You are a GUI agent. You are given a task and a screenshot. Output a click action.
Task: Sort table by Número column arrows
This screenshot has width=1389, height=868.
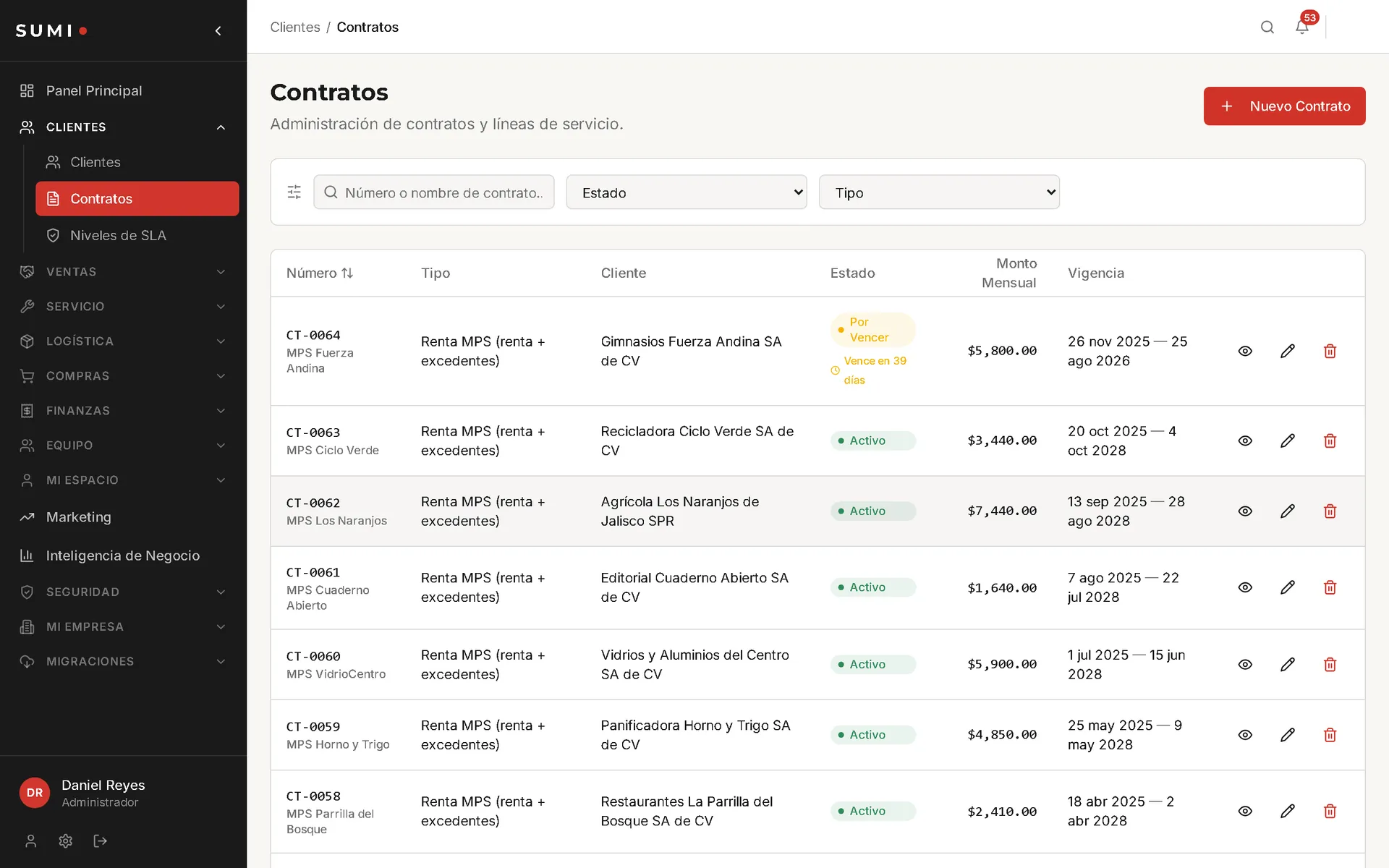pos(347,273)
